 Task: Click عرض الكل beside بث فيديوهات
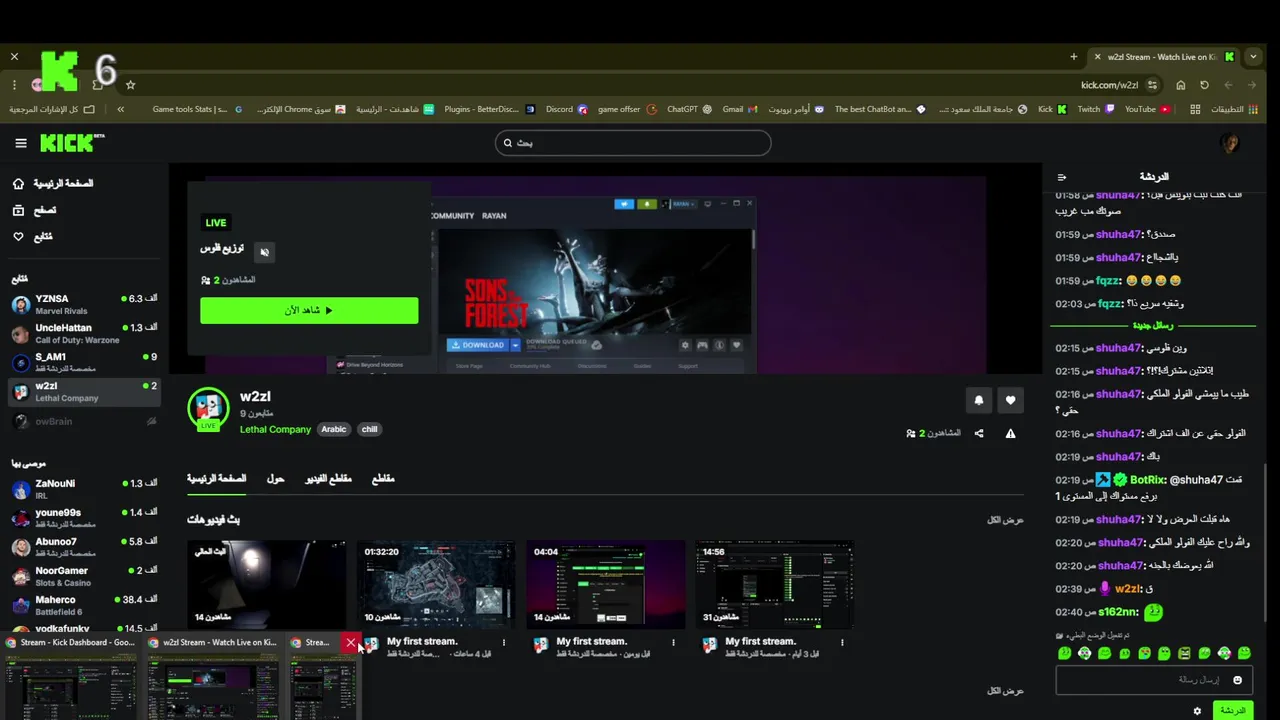(1005, 520)
